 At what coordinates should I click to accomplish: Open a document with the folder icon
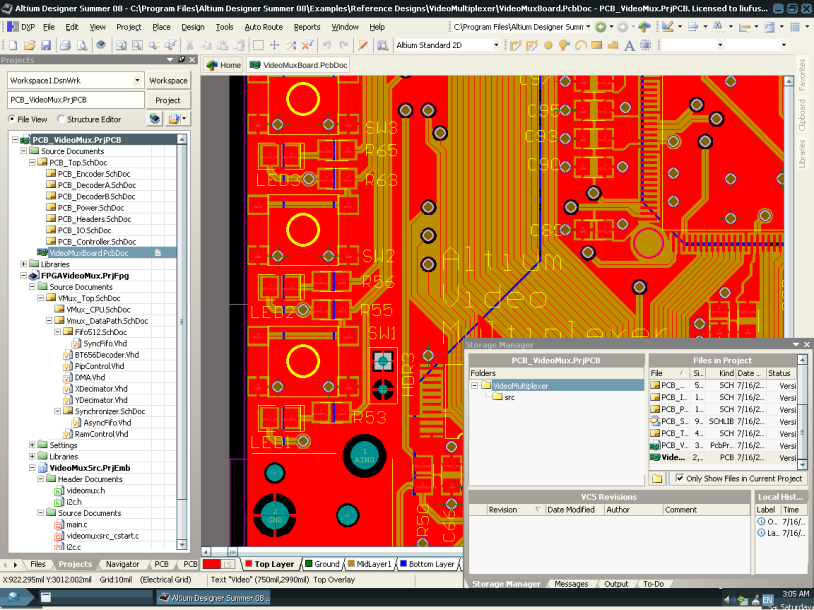coord(29,46)
